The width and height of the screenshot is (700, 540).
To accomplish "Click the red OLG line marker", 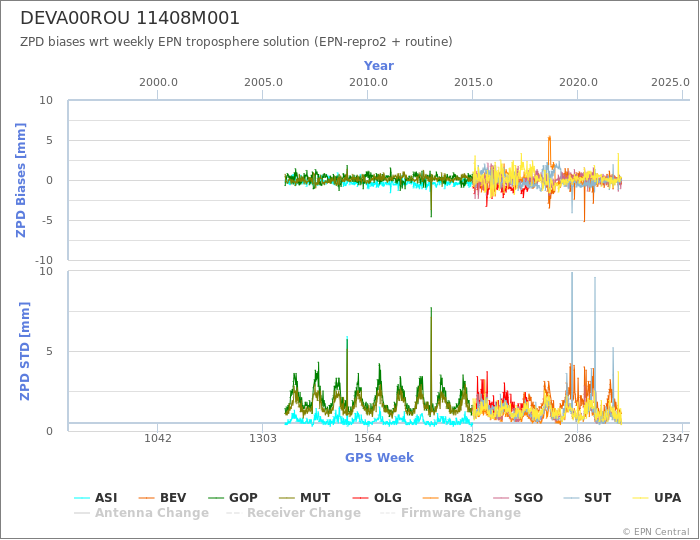I will pos(360,498).
